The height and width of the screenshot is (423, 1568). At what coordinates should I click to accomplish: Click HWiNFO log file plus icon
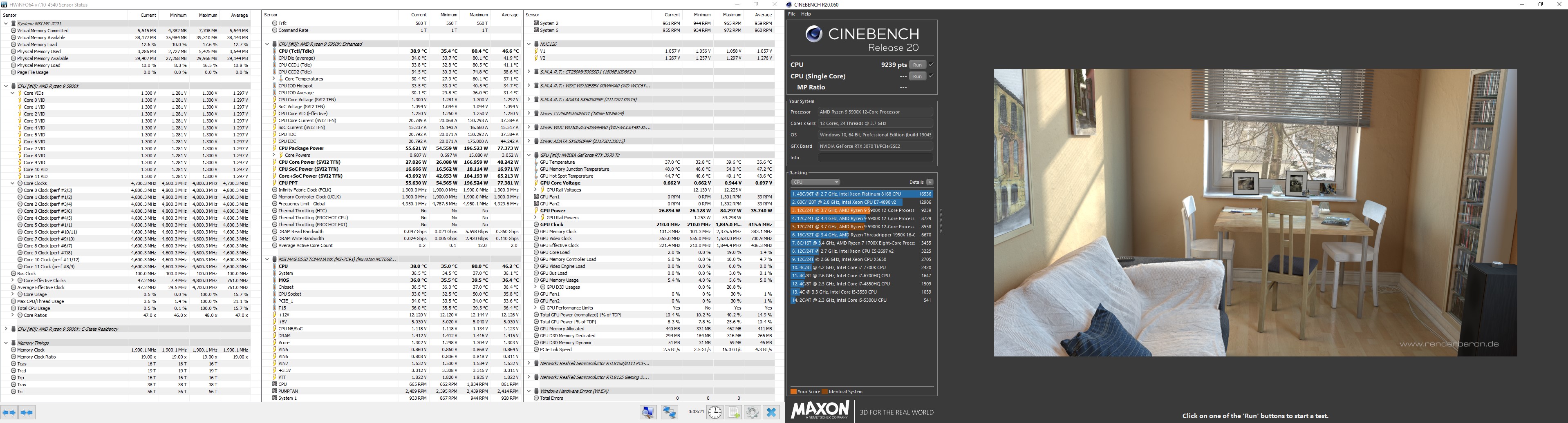tap(734, 412)
